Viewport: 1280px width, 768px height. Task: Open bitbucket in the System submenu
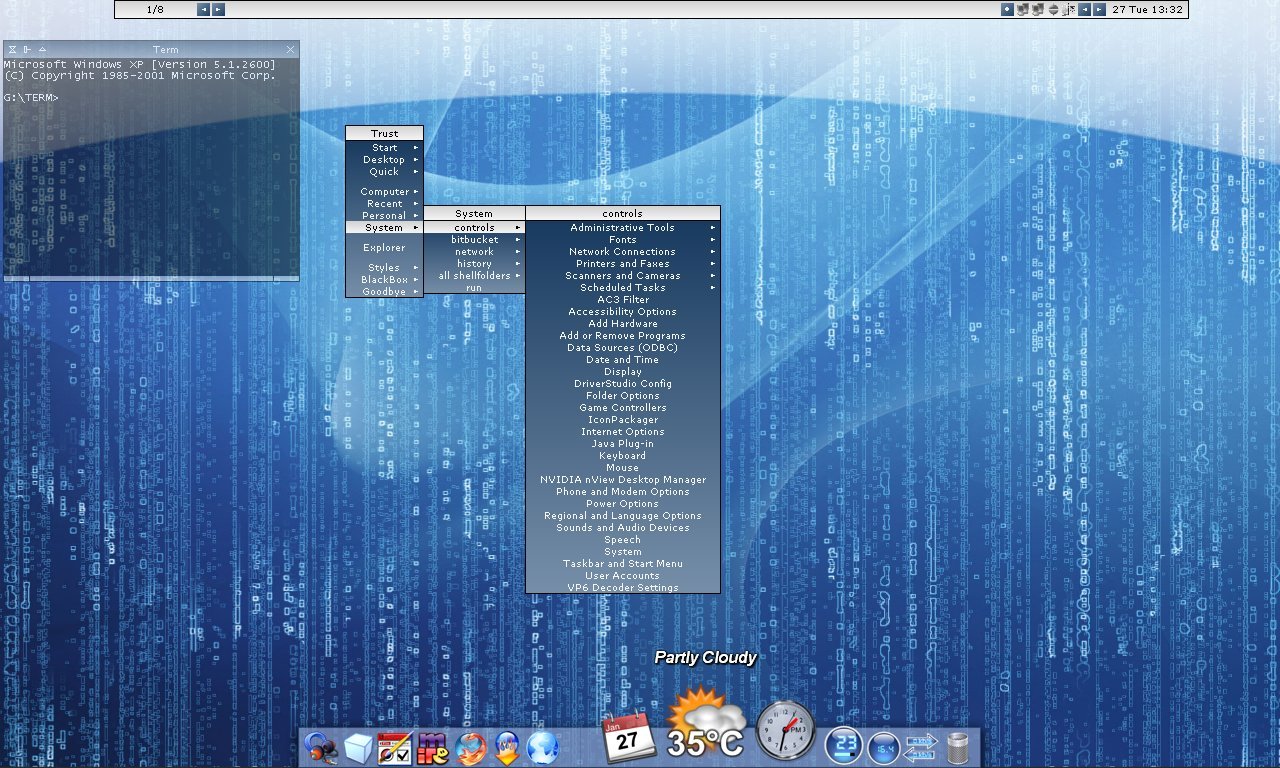474,240
